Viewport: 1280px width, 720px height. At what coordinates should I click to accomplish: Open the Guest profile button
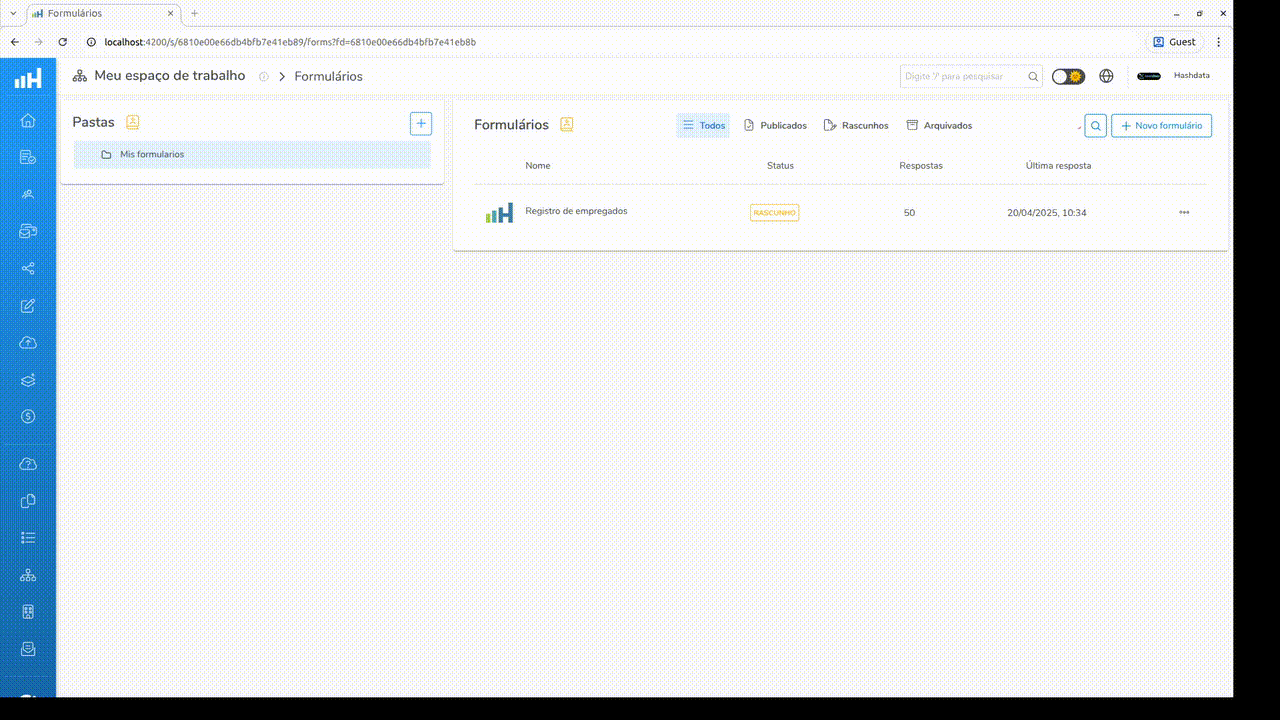[1174, 42]
